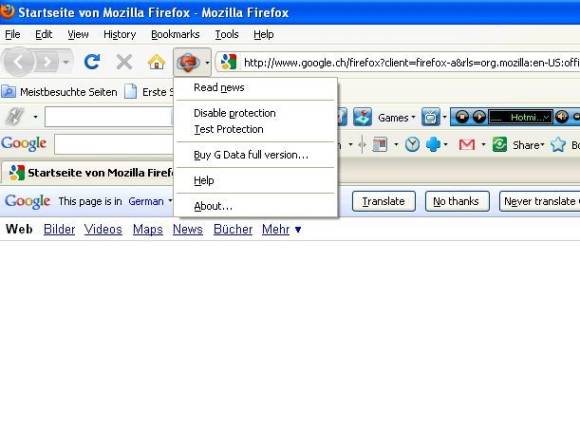Mute the radio player speaker icon
This screenshot has height=447, width=580.
(x=562, y=117)
